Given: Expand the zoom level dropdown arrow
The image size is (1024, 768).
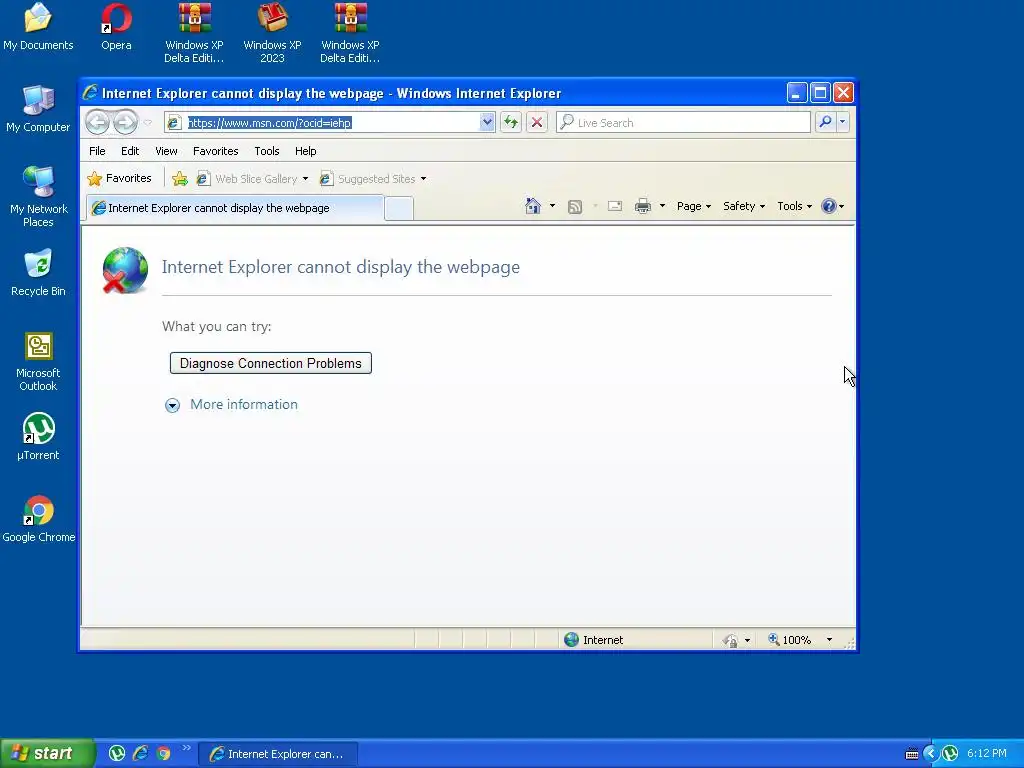Looking at the screenshot, I should click(x=829, y=640).
